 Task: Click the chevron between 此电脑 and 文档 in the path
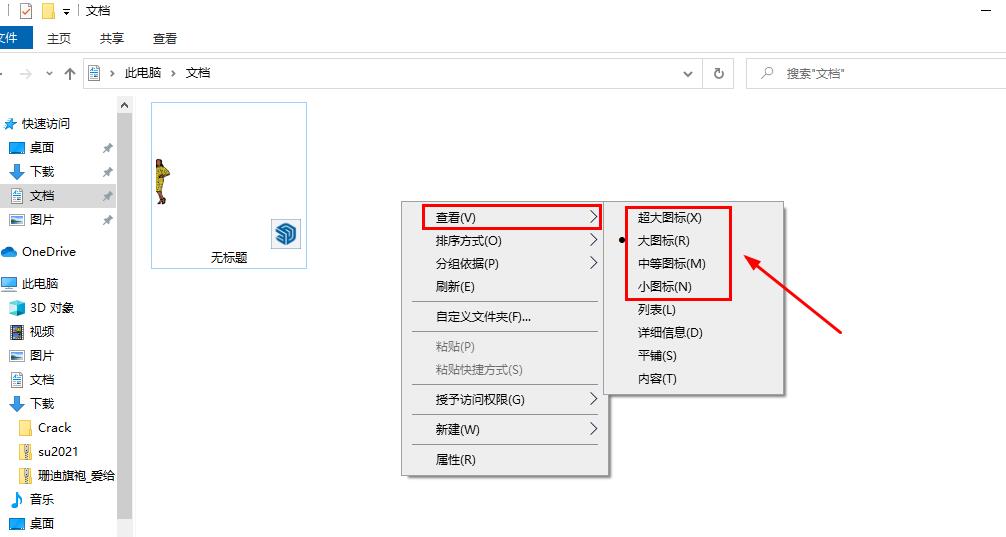coord(173,73)
